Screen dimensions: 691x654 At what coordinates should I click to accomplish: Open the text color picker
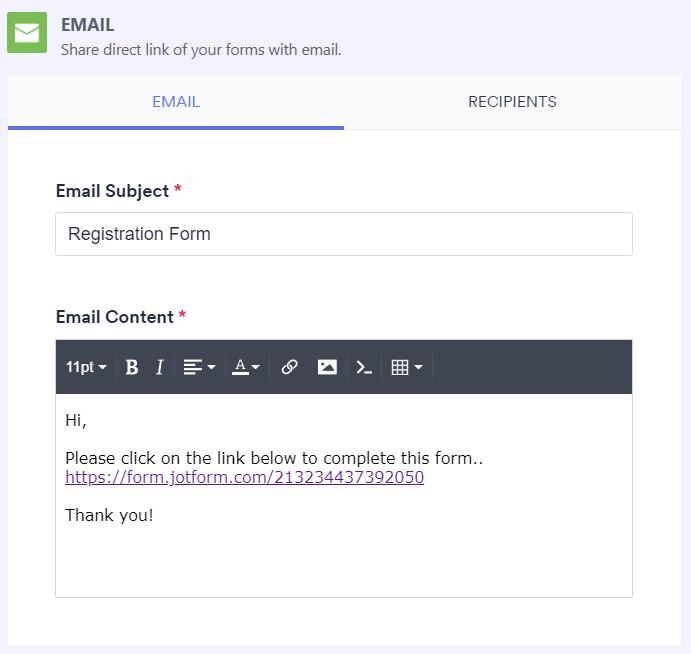[x=245, y=367]
